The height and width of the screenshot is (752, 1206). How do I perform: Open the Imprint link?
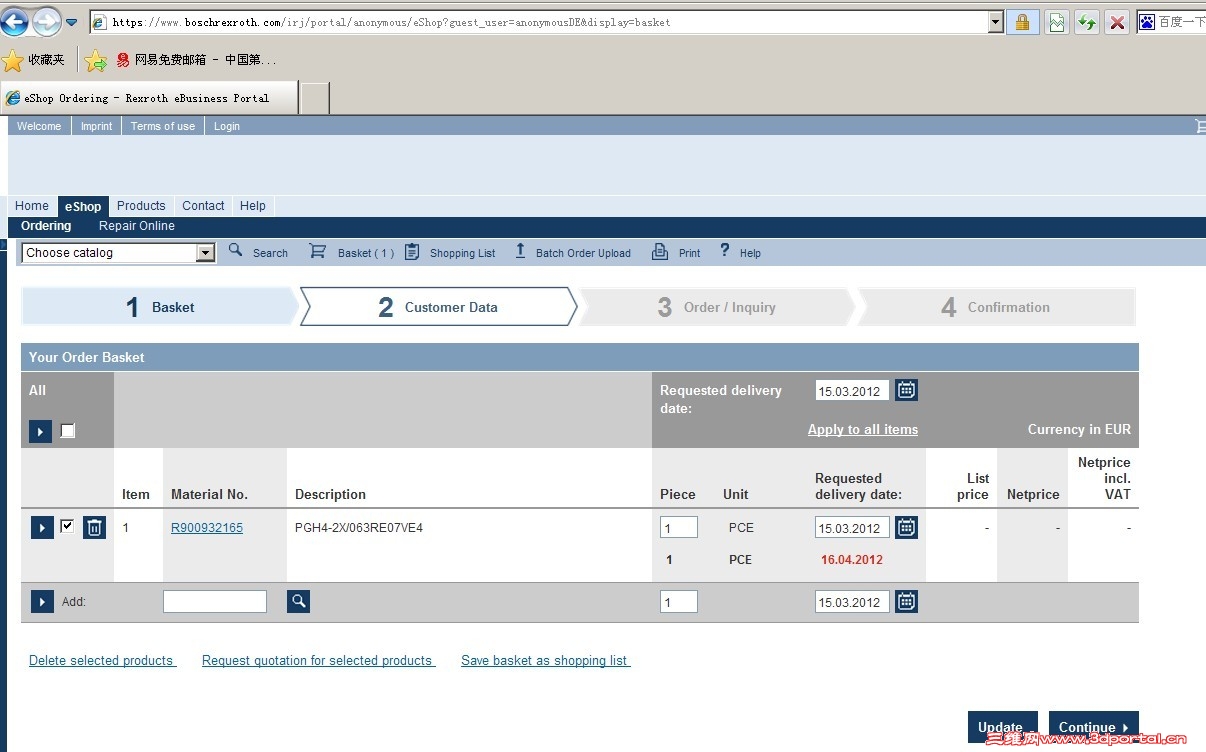(x=97, y=126)
